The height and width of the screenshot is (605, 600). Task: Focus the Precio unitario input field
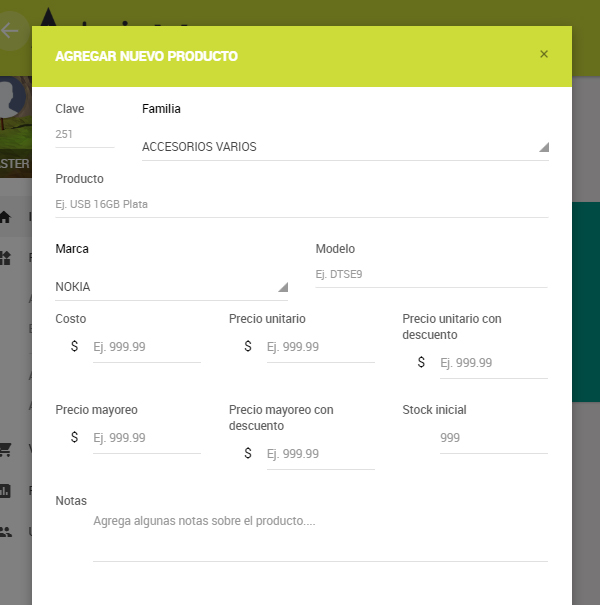click(319, 347)
